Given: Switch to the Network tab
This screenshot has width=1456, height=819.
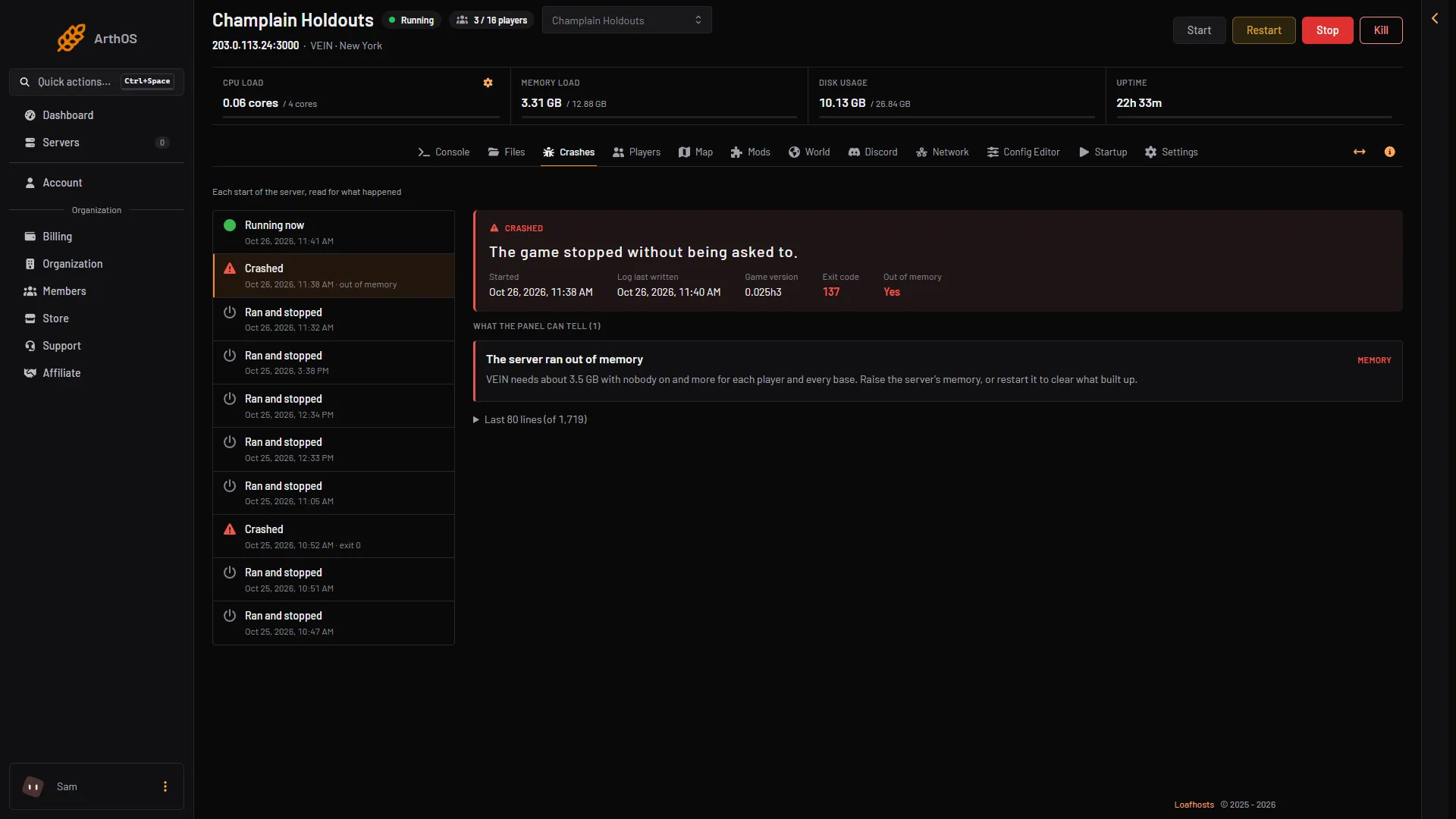Looking at the screenshot, I should tap(942, 152).
